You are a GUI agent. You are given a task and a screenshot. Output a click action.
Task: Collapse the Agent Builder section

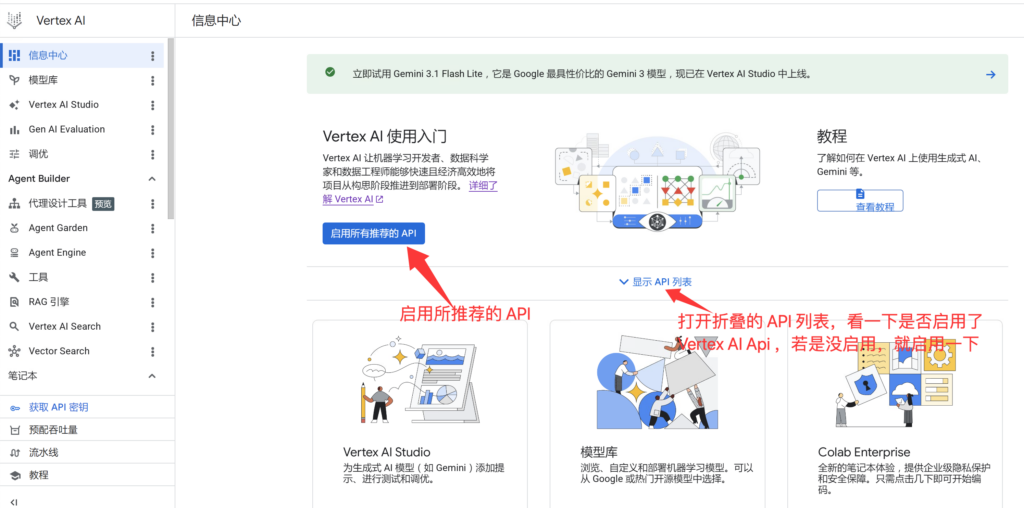click(152, 179)
